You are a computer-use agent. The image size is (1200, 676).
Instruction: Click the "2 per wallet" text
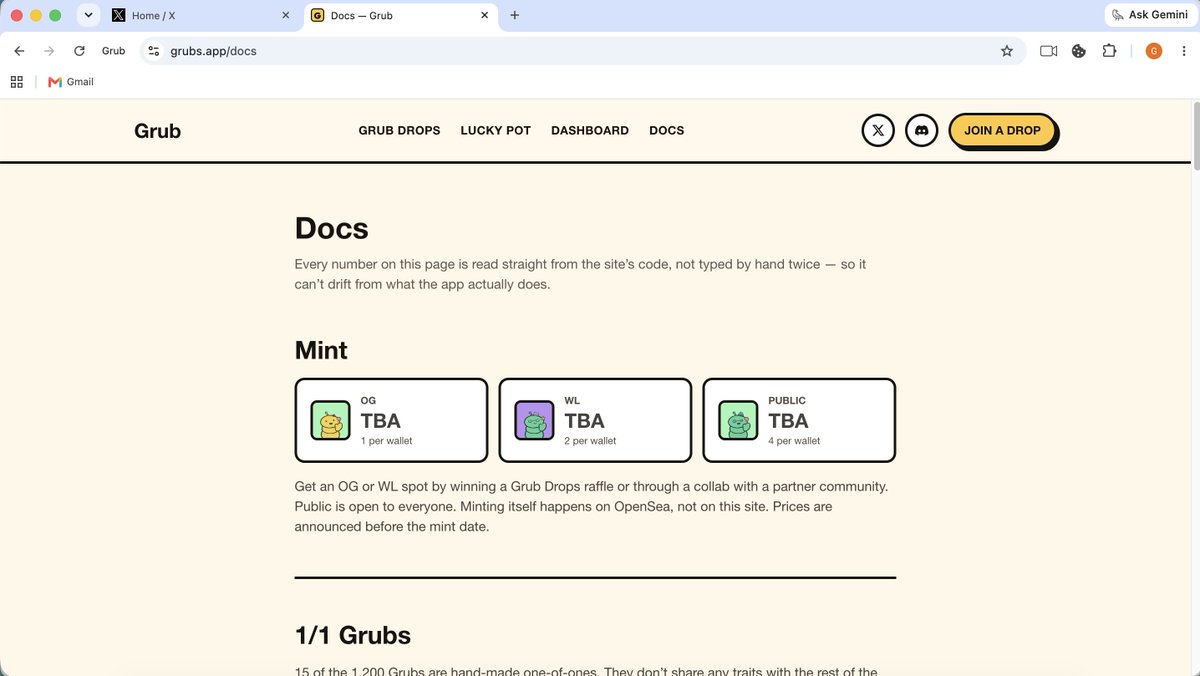coord(590,441)
